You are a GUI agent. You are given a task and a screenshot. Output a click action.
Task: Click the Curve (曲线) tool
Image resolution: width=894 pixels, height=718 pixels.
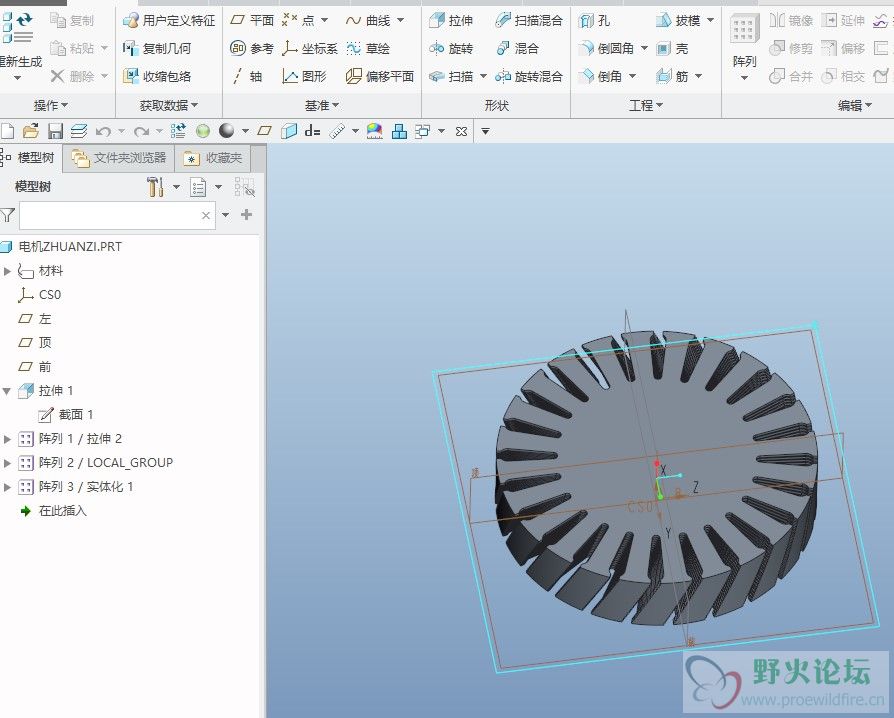[x=368, y=21]
